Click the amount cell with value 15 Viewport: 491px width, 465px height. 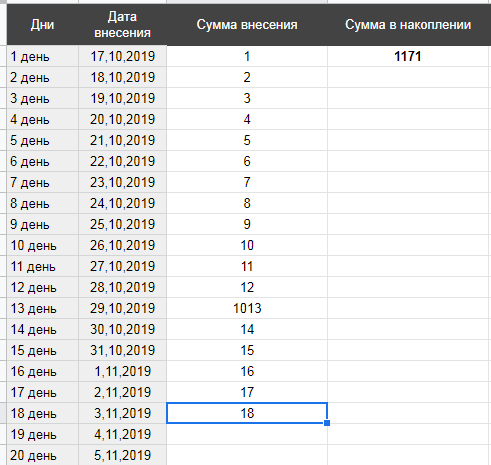(x=247, y=350)
